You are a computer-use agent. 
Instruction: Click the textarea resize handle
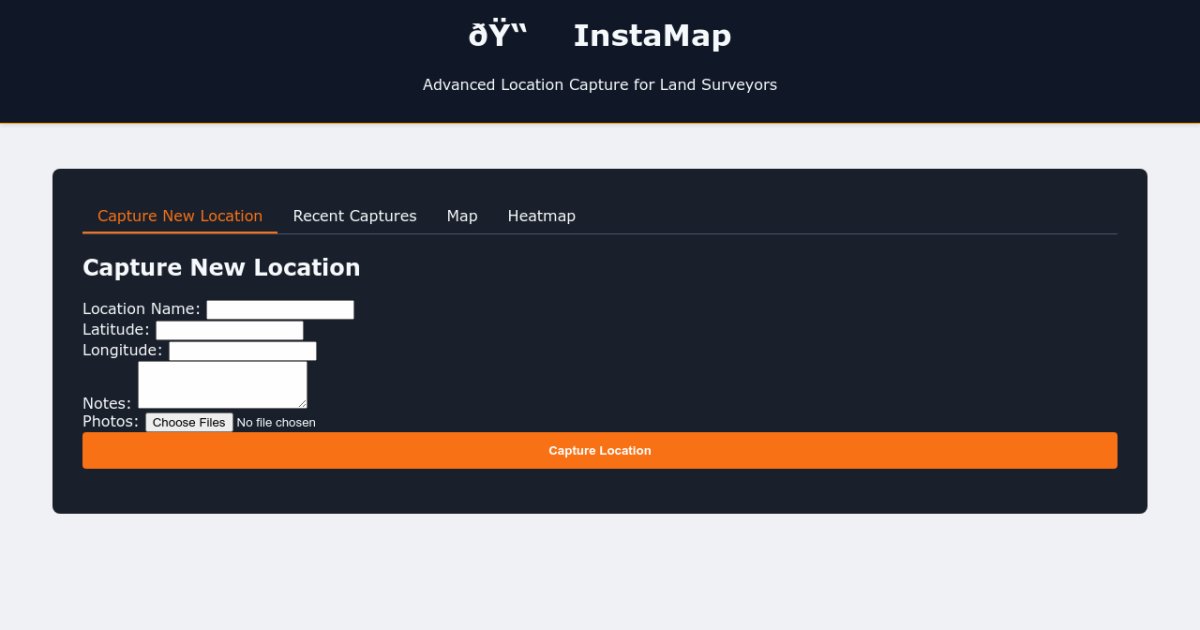click(x=303, y=404)
